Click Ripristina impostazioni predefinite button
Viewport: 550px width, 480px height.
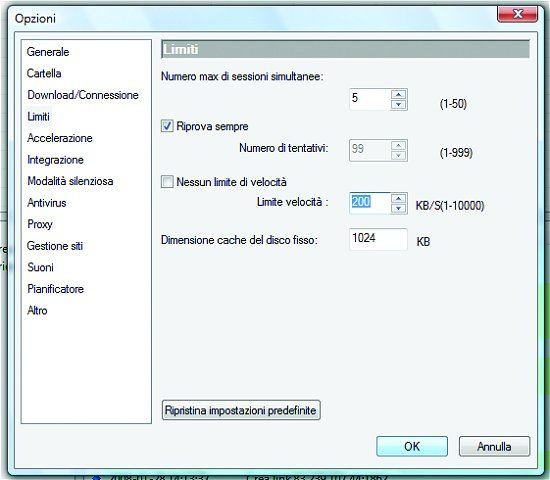[x=241, y=410]
